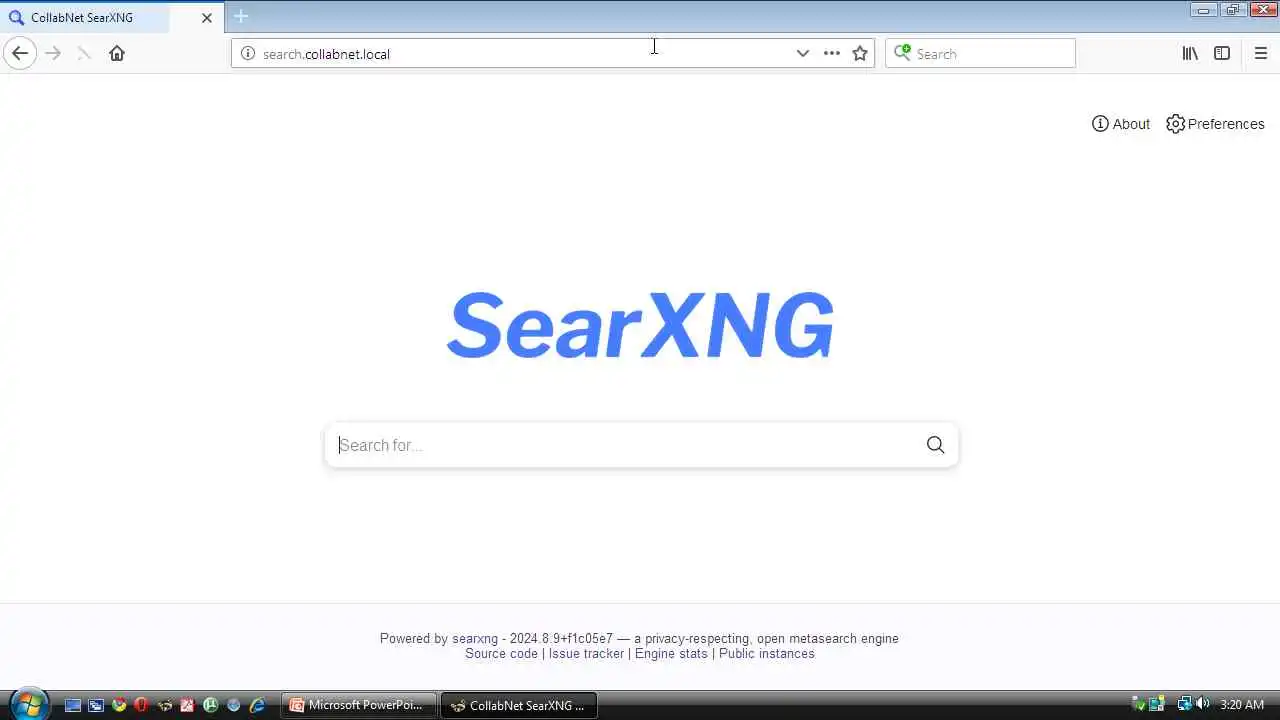The image size is (1280, 720).
Task: Open the Preferences page link
Action: point(1215,124)
